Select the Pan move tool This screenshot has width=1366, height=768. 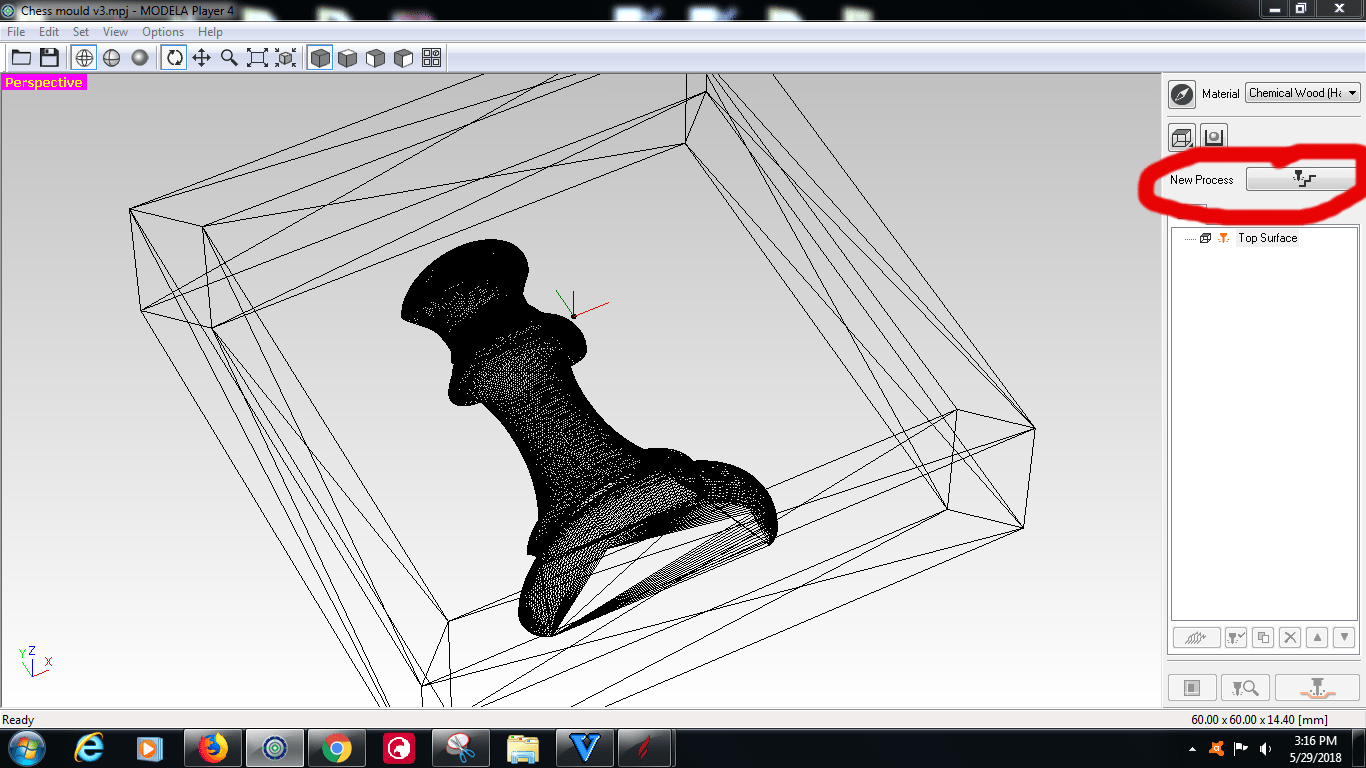(x=202, y=58)
